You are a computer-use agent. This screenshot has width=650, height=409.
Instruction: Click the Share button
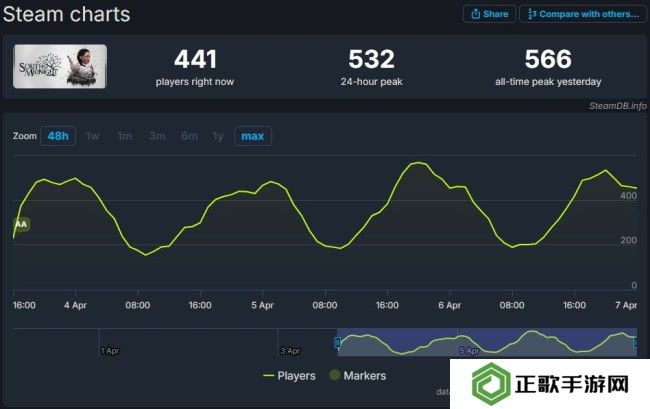[489, 14]
